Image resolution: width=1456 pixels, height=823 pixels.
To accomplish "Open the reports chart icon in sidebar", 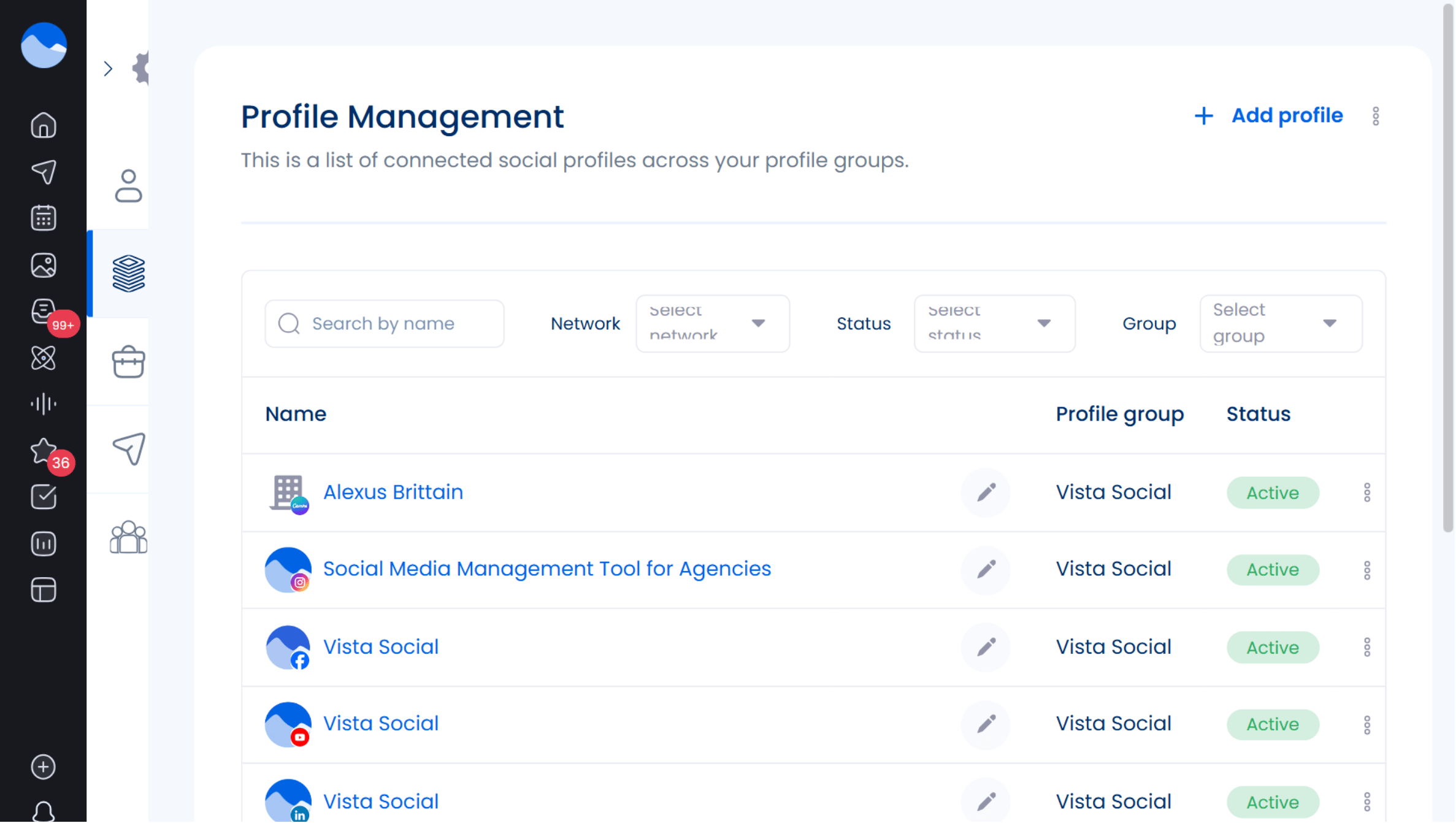I will point(43,544).
